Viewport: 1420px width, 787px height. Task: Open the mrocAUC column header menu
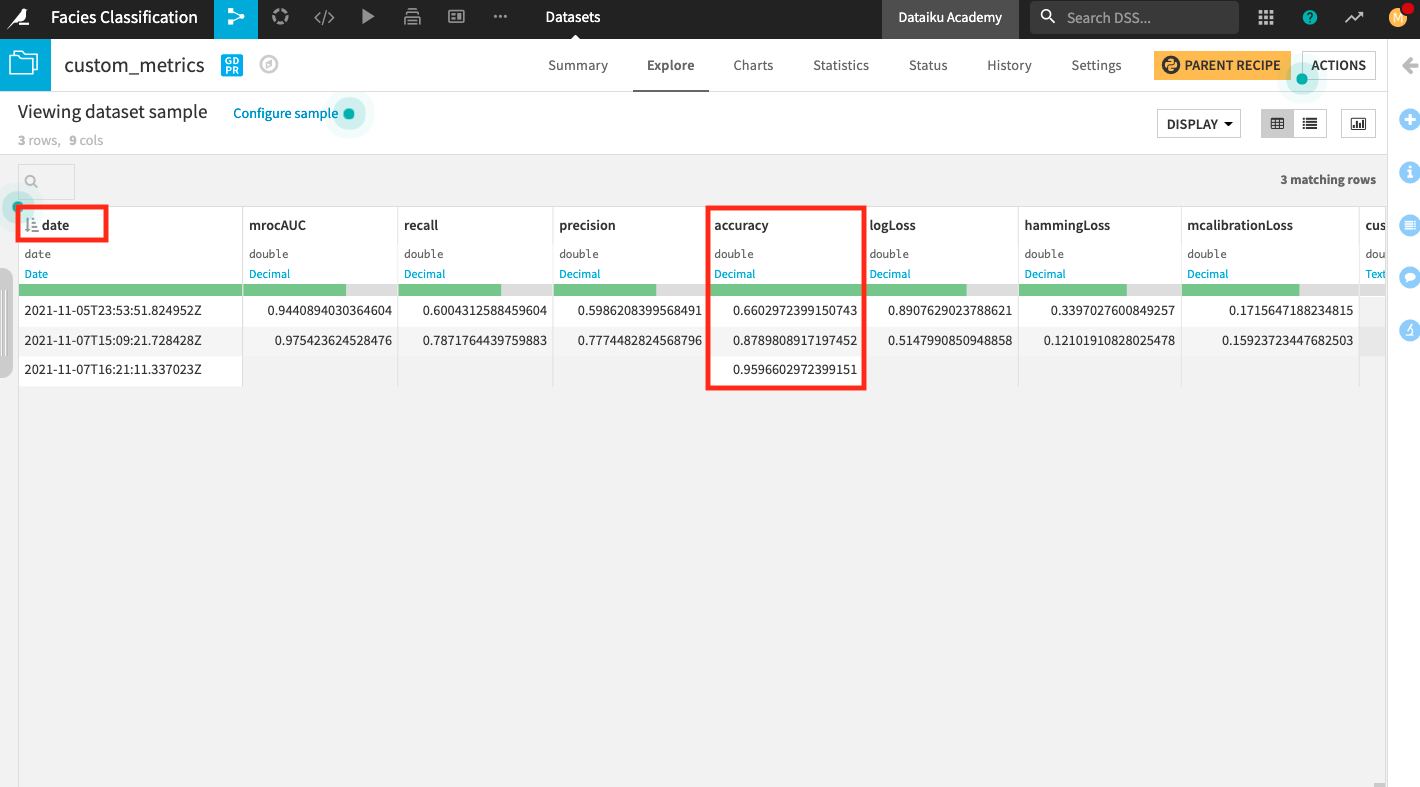click(277, 225)
